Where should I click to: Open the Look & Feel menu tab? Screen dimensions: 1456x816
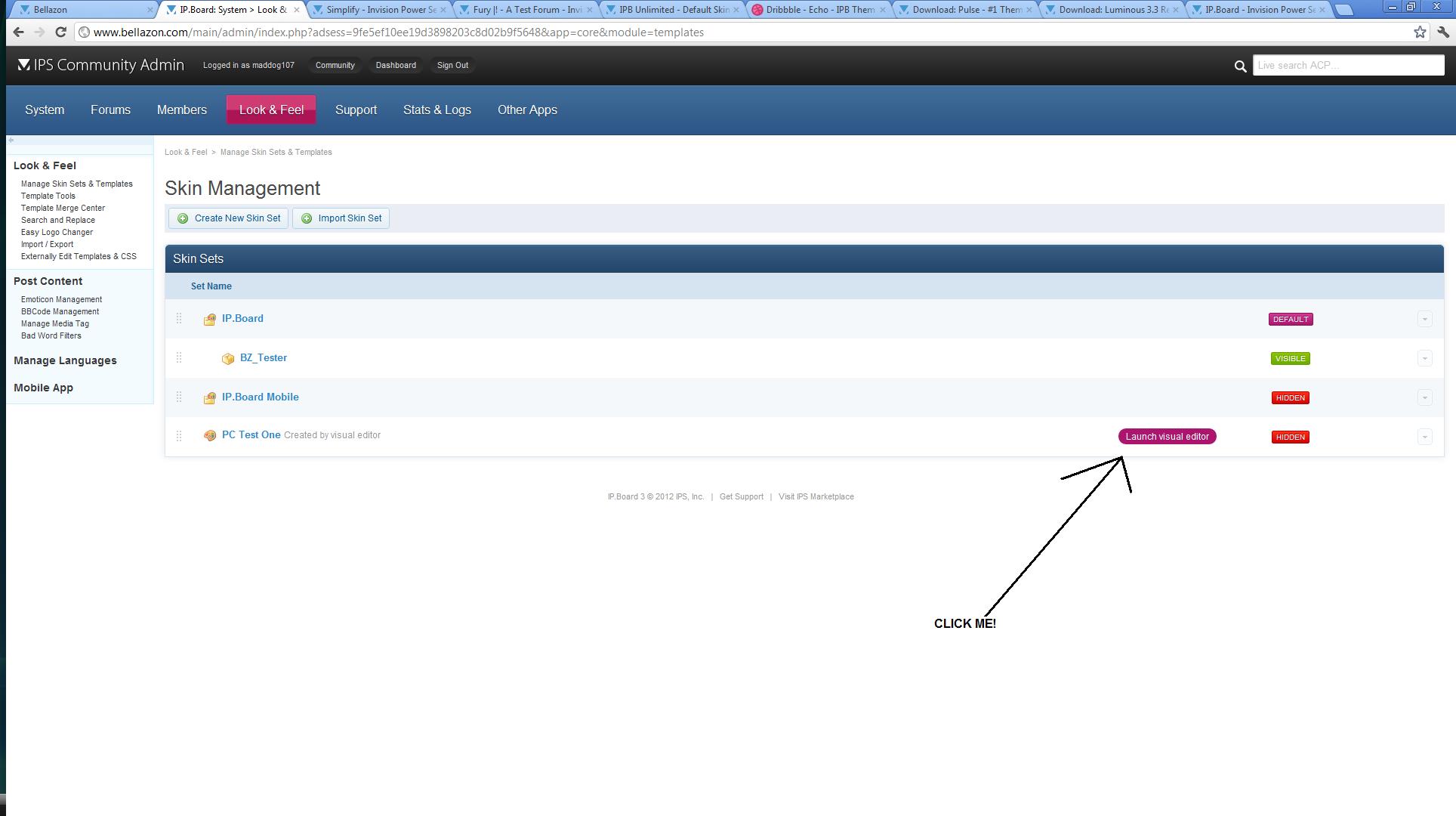pos(271,110)
